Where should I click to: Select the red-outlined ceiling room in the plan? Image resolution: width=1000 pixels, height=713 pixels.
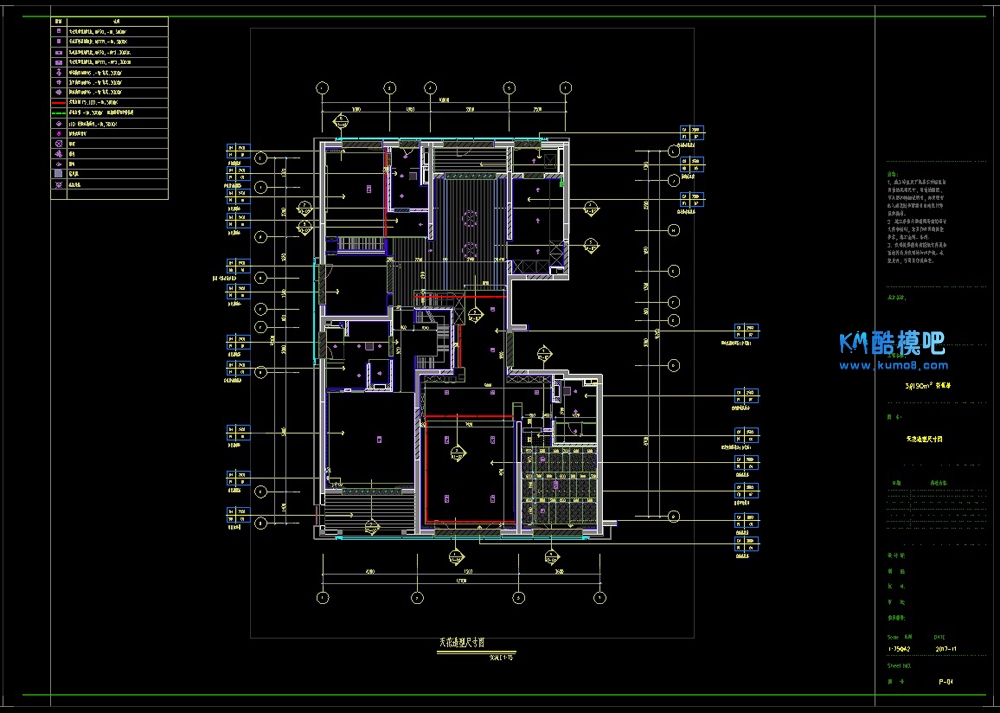[468, 470]
